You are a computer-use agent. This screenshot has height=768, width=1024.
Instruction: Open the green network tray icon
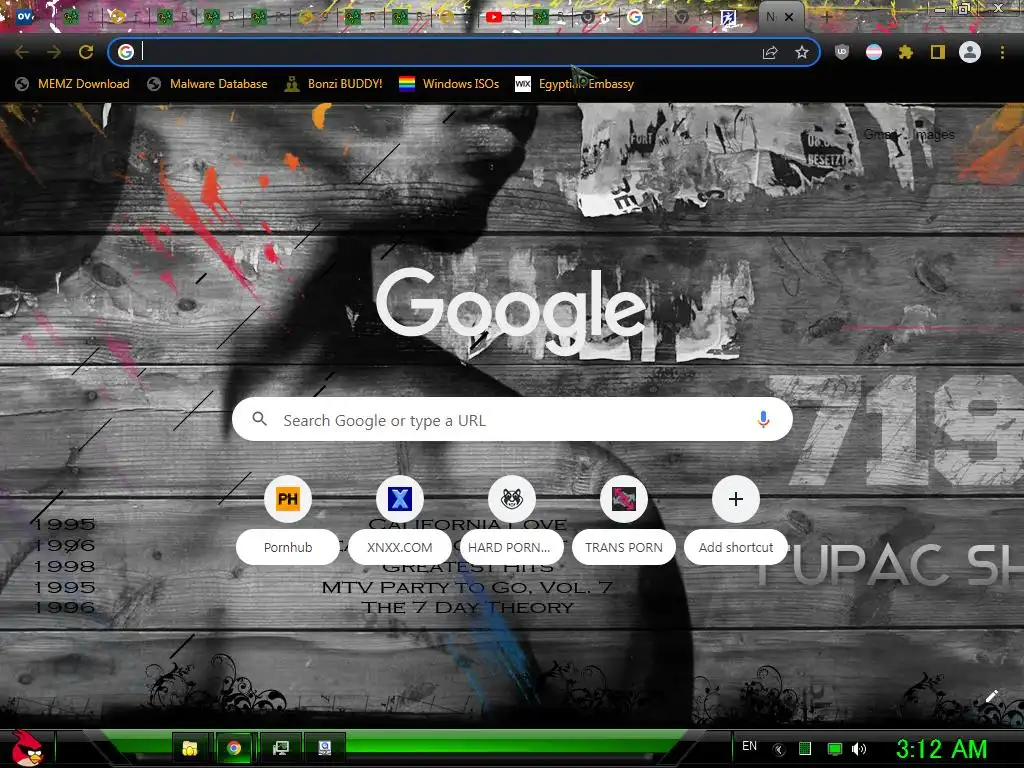[835, 749]
